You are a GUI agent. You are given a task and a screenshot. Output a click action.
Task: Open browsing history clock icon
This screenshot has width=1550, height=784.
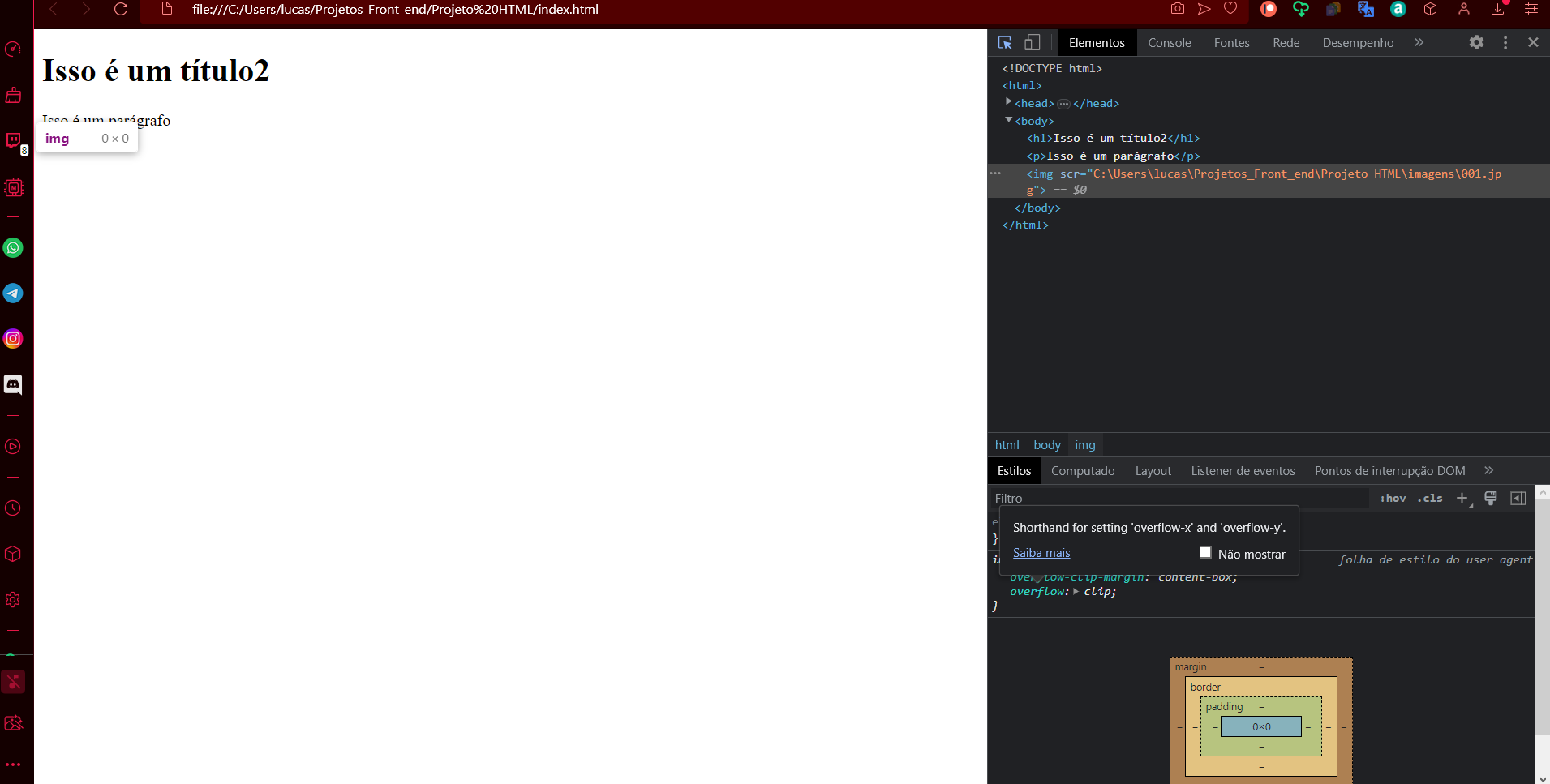click(13, 508)
